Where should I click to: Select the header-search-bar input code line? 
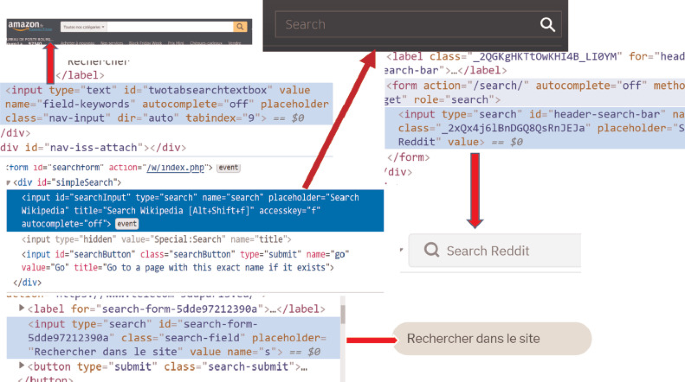pos(535,128)
